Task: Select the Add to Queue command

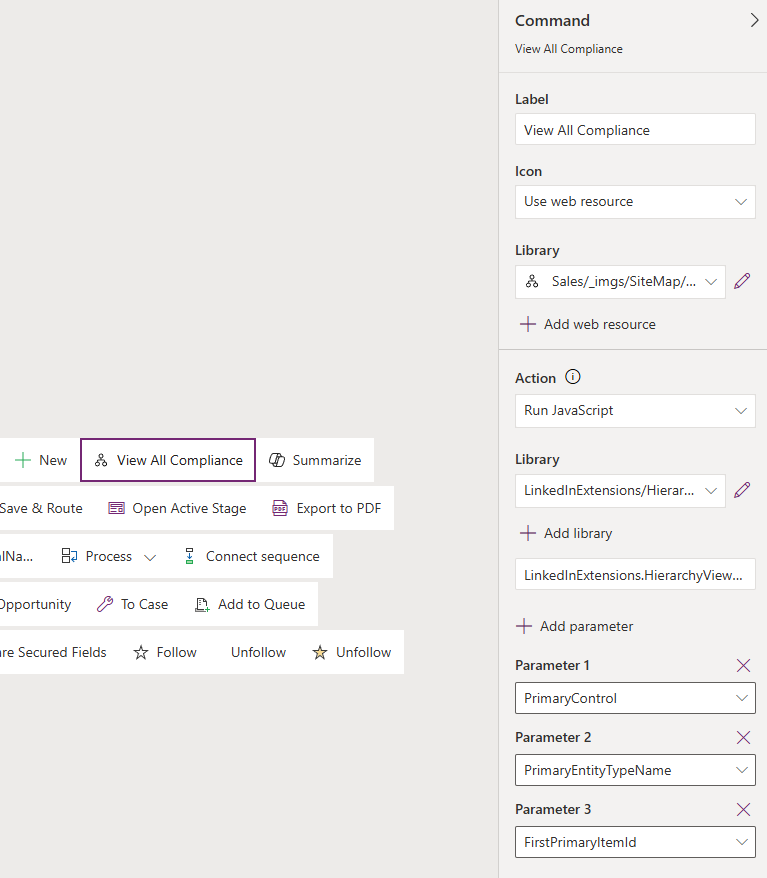Action: point(250,604)
